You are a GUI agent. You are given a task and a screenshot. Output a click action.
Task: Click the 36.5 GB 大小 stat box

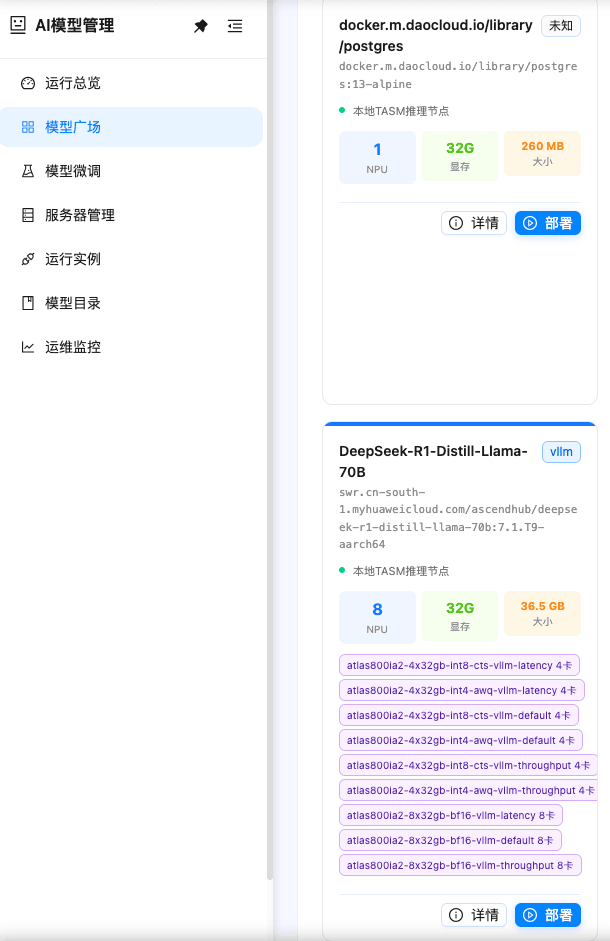pos(543,613)
